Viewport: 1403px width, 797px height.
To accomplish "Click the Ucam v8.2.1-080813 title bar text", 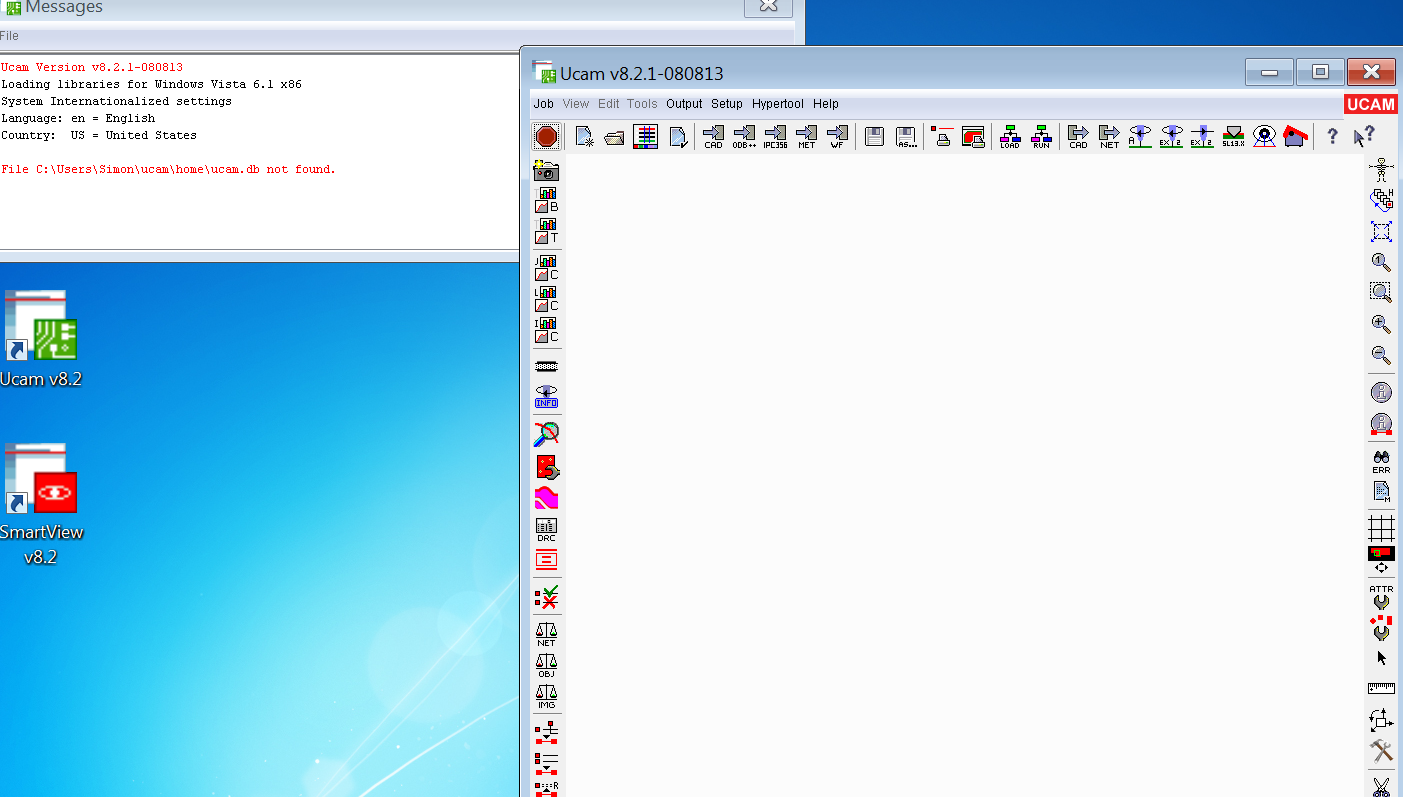I will pos(641,74).
